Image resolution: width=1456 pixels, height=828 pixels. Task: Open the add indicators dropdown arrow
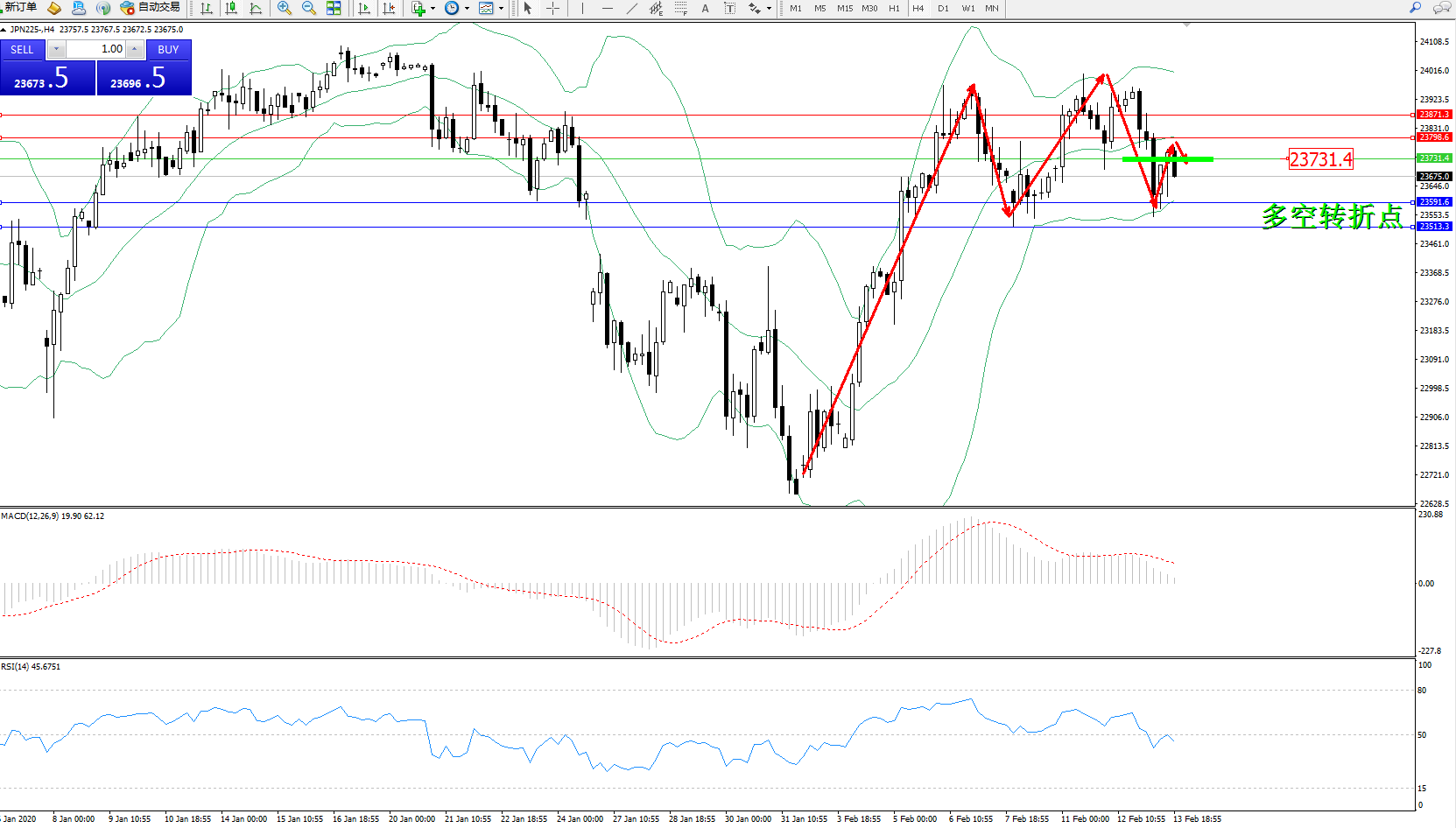click(x=433, y=9)
